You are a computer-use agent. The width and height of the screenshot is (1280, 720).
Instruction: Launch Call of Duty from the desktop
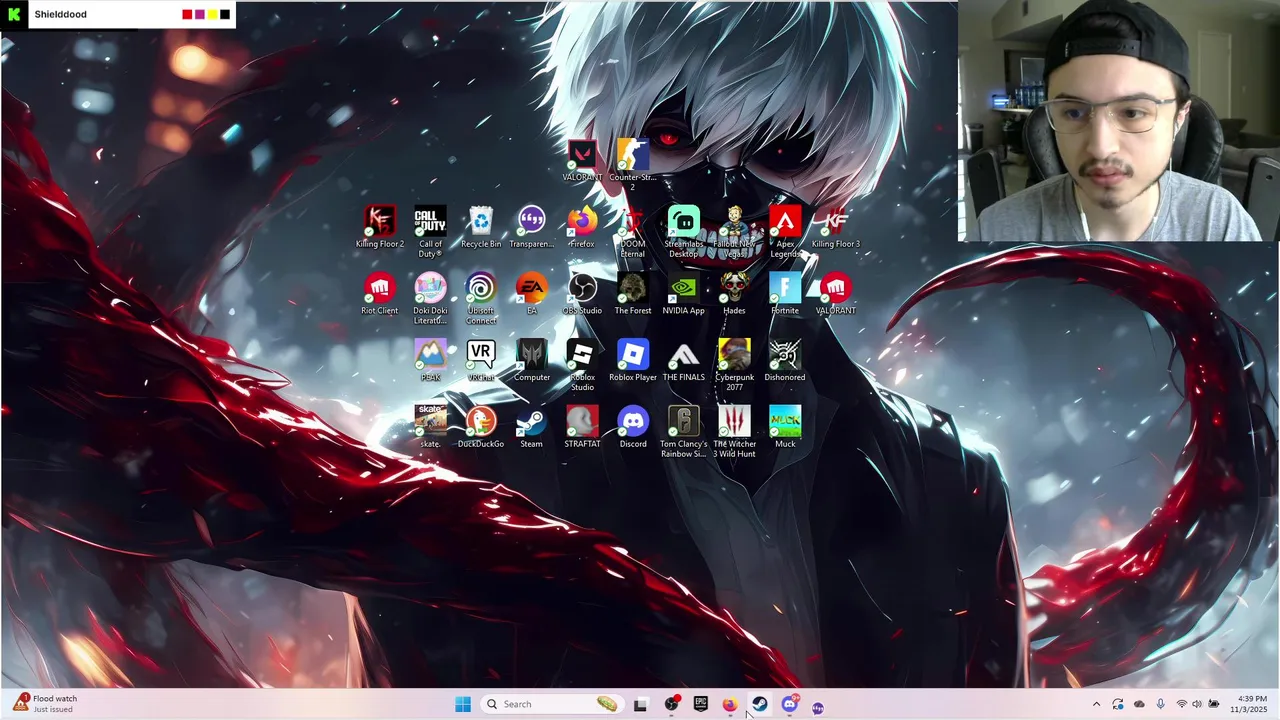pyautogui.click(x=430, y=232)
